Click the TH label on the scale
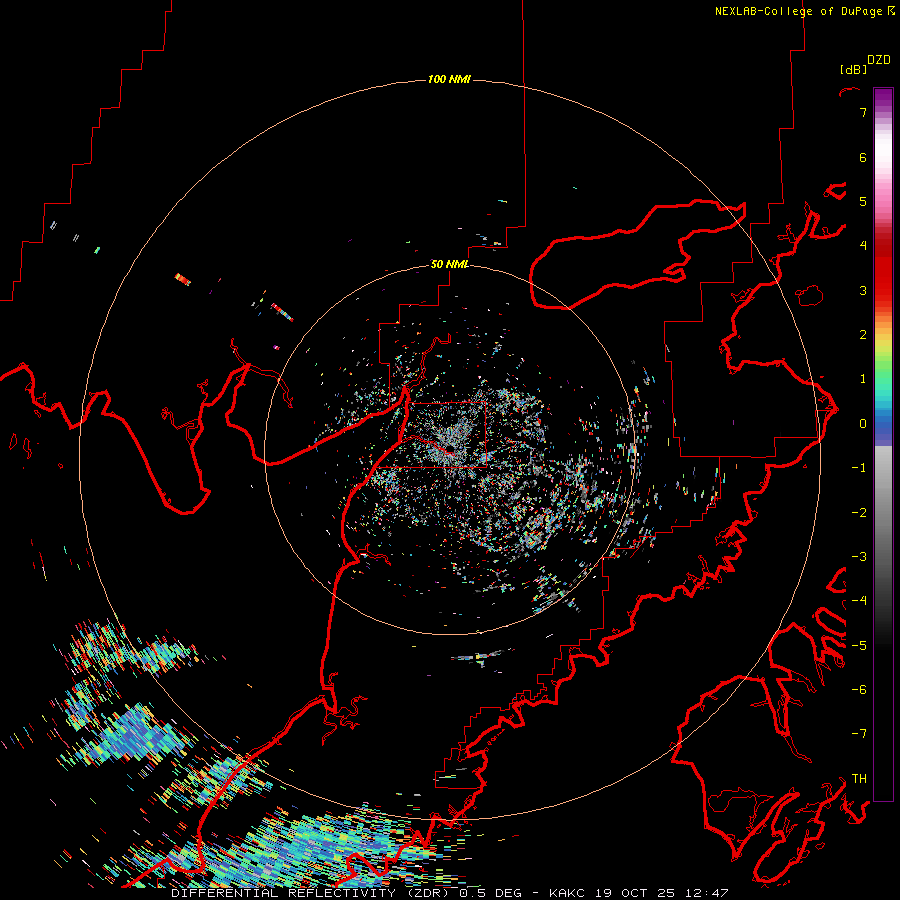The height and width of the screenshot is (900, 900). click(859, 779)
